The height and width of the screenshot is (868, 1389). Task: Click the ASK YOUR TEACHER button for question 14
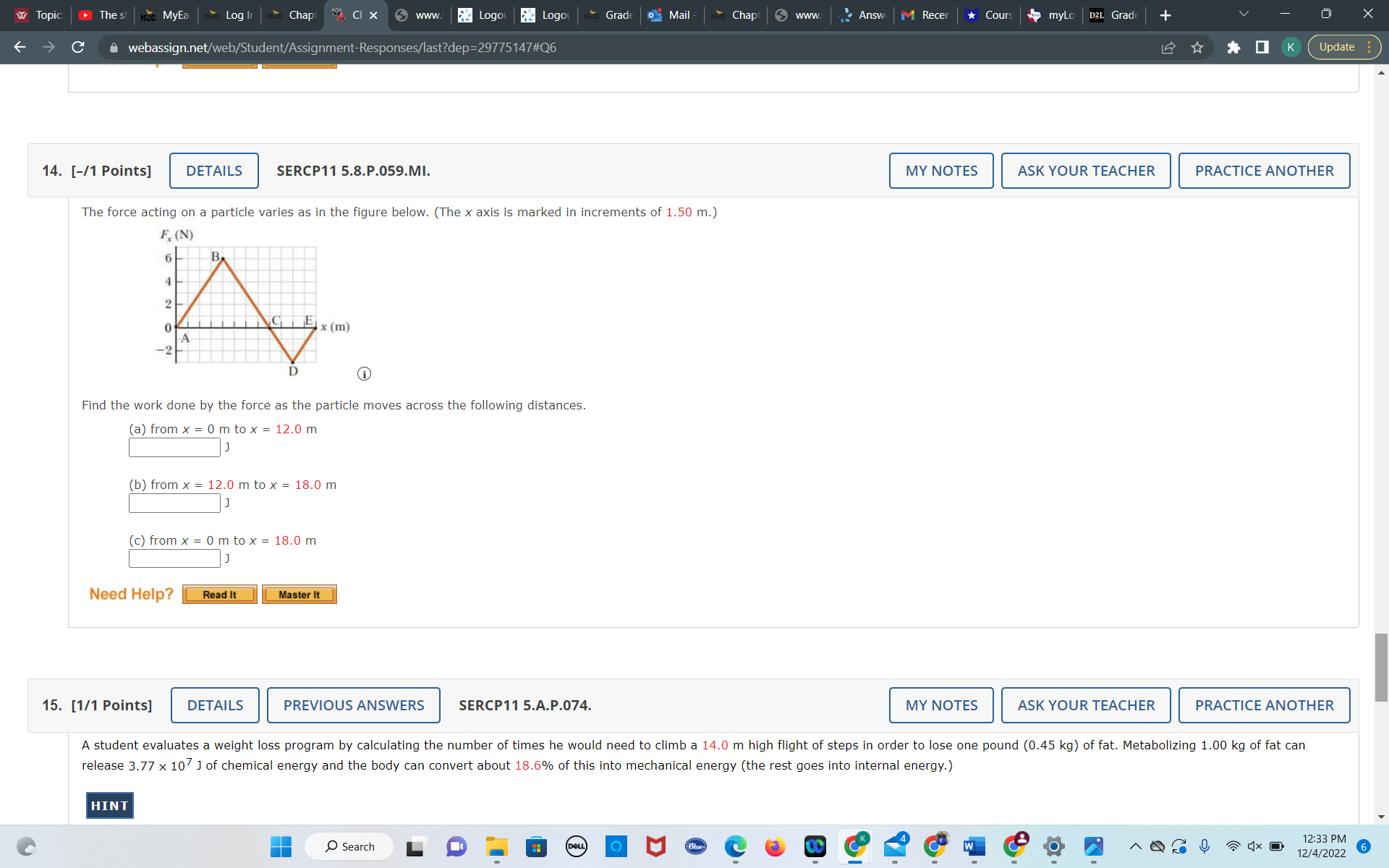coord(1085,170)
